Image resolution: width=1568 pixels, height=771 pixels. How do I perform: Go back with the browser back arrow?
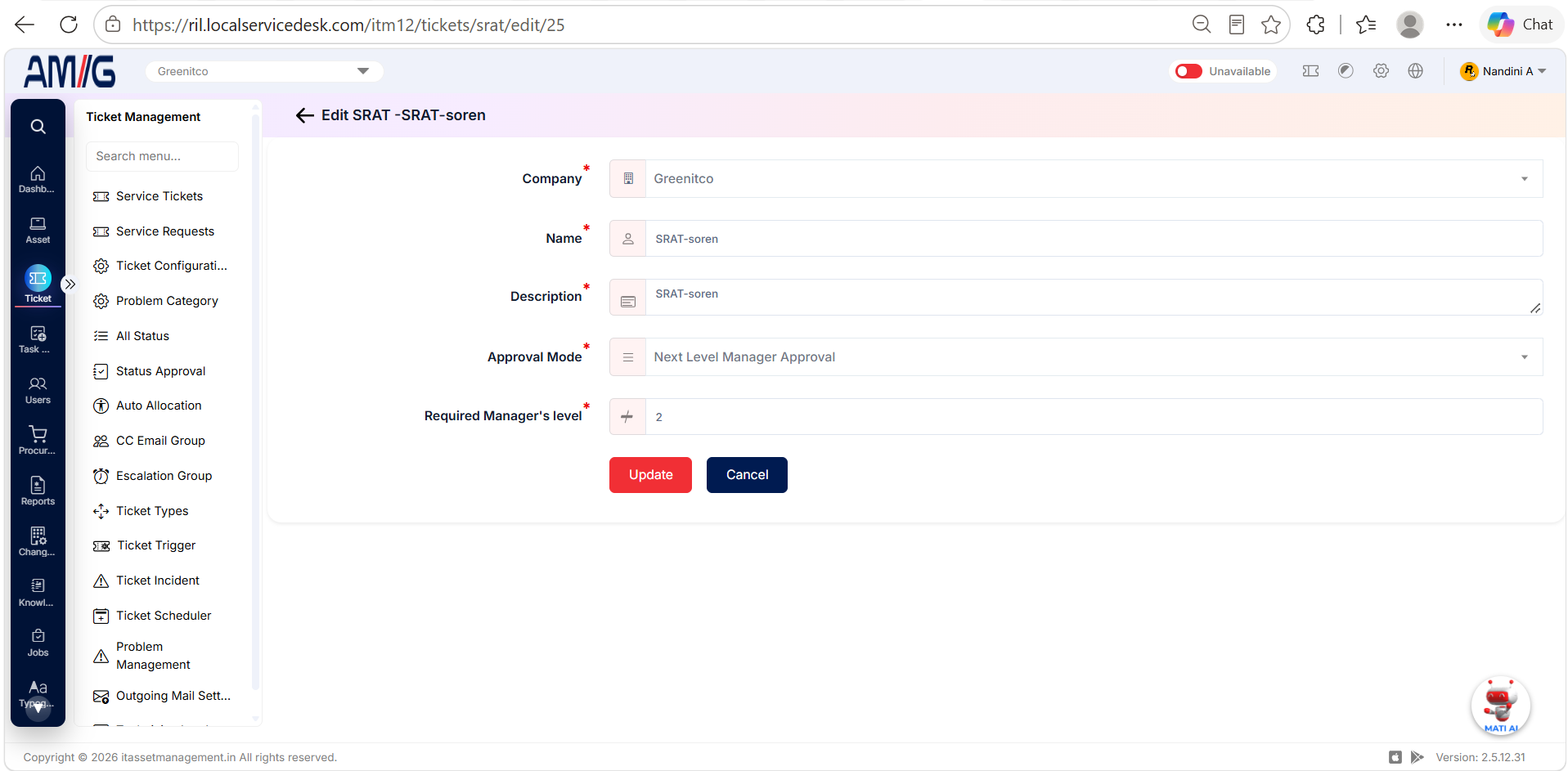point(25,25)
